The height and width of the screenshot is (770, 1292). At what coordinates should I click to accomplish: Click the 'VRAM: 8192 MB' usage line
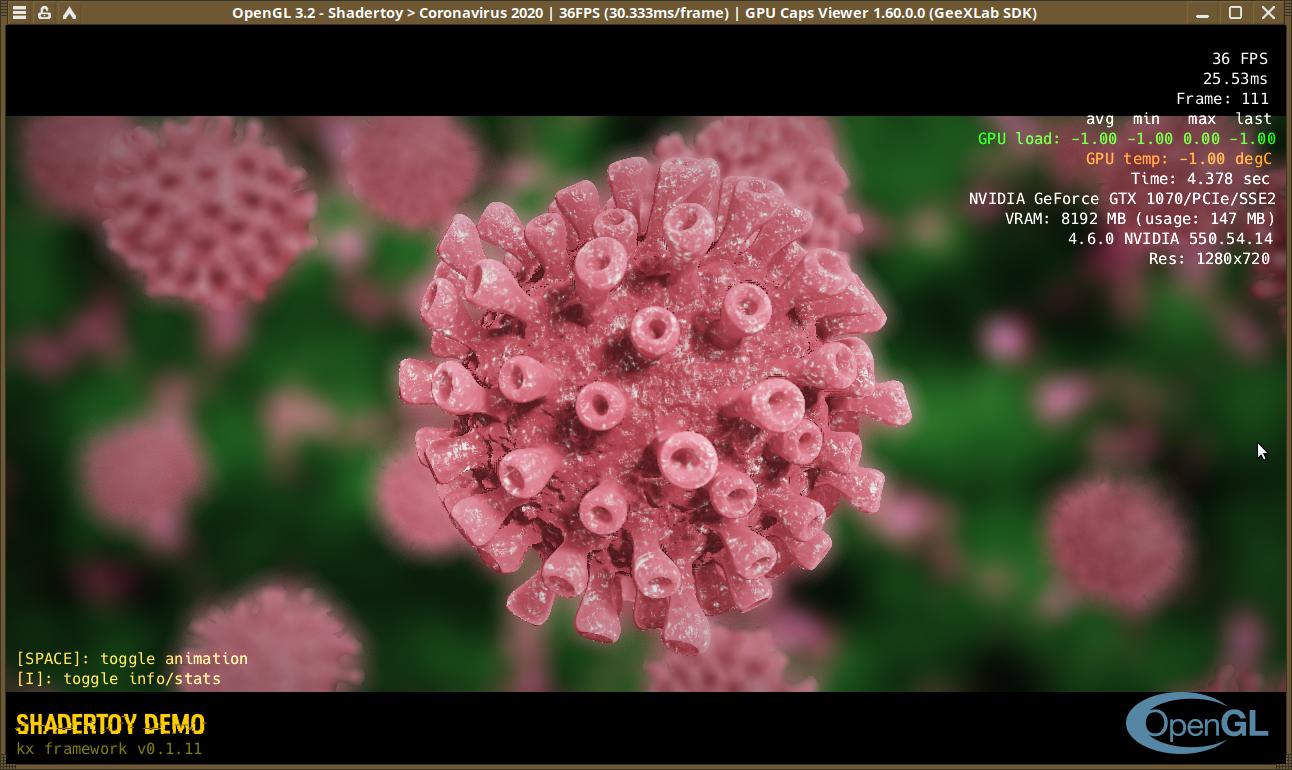pyautogui.click(x=1140, y=219)
